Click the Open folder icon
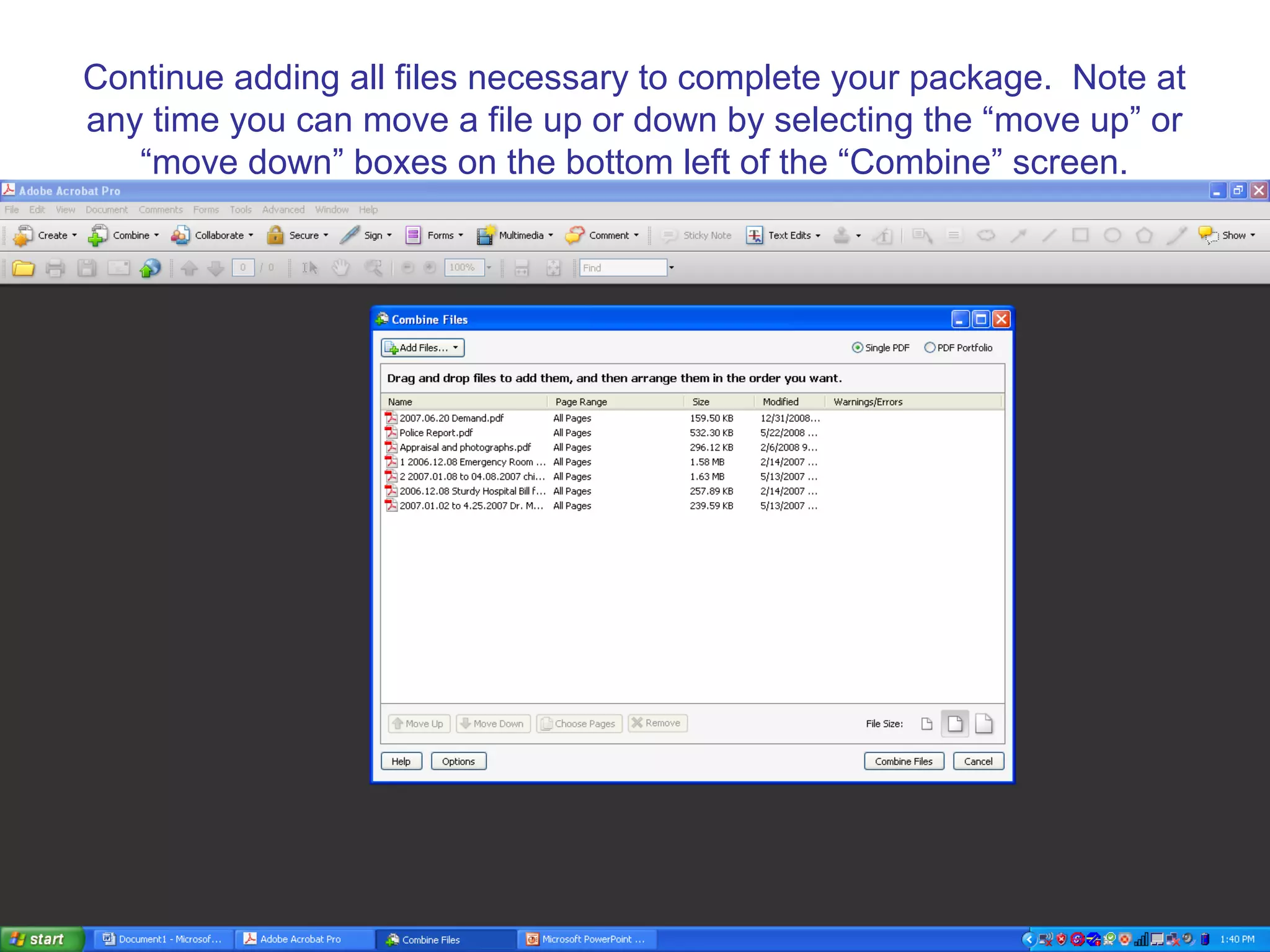 coord(24,268)
